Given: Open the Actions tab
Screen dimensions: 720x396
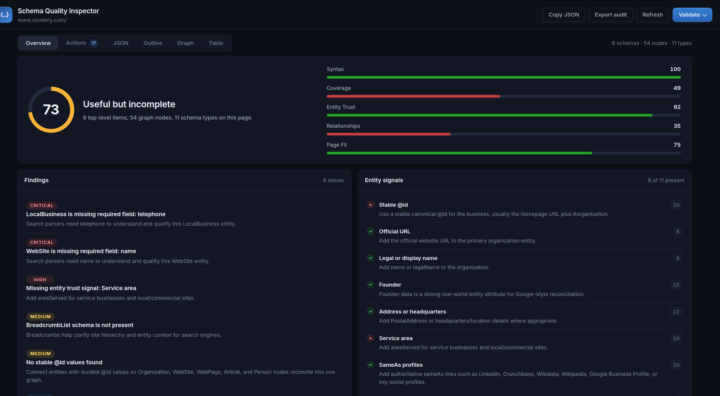Looking at the screenshot, I should point(81,43).
